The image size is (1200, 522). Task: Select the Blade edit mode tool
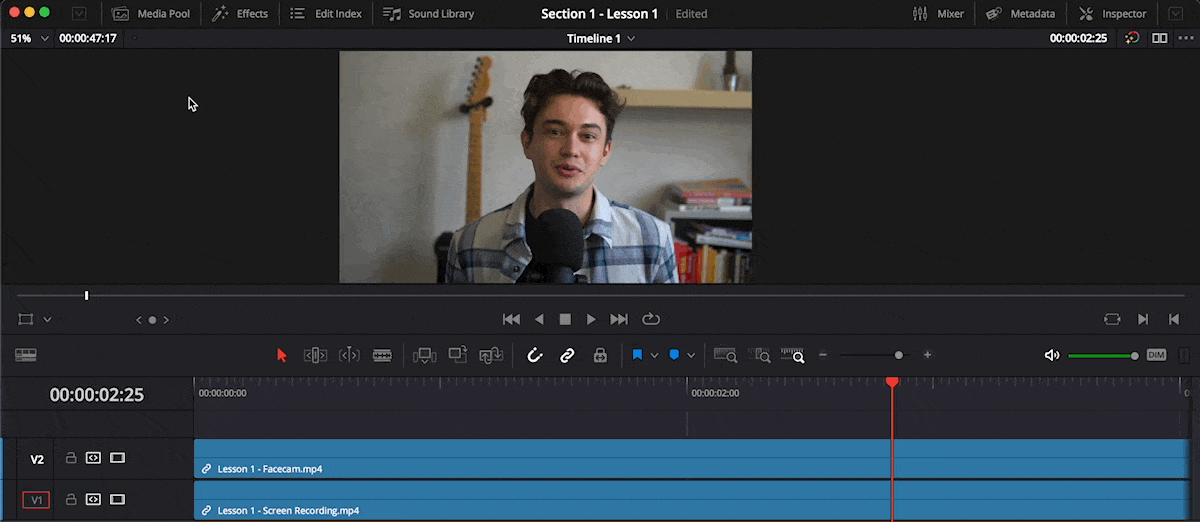pyautogui.click(x=381, y=355)
